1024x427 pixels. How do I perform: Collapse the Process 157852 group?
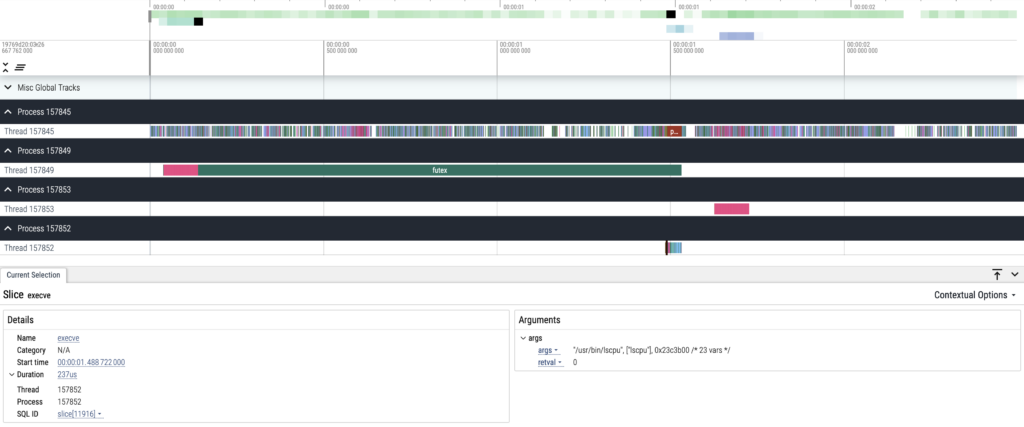pos(8,229)
